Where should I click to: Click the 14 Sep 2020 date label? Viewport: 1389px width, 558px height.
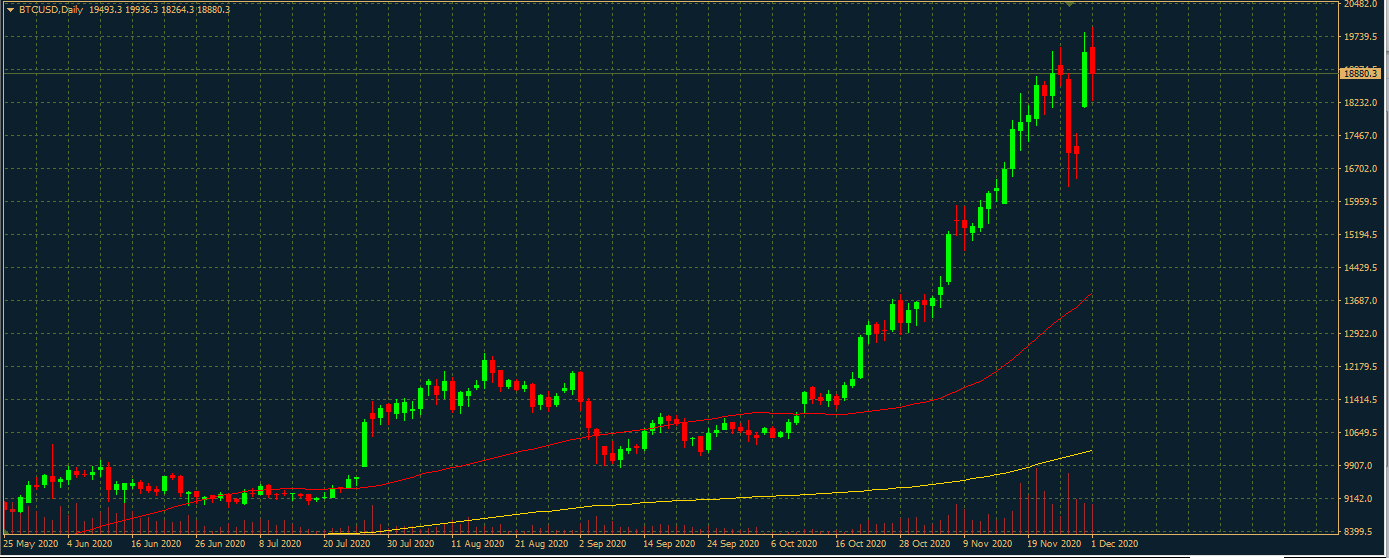point(669,545)
